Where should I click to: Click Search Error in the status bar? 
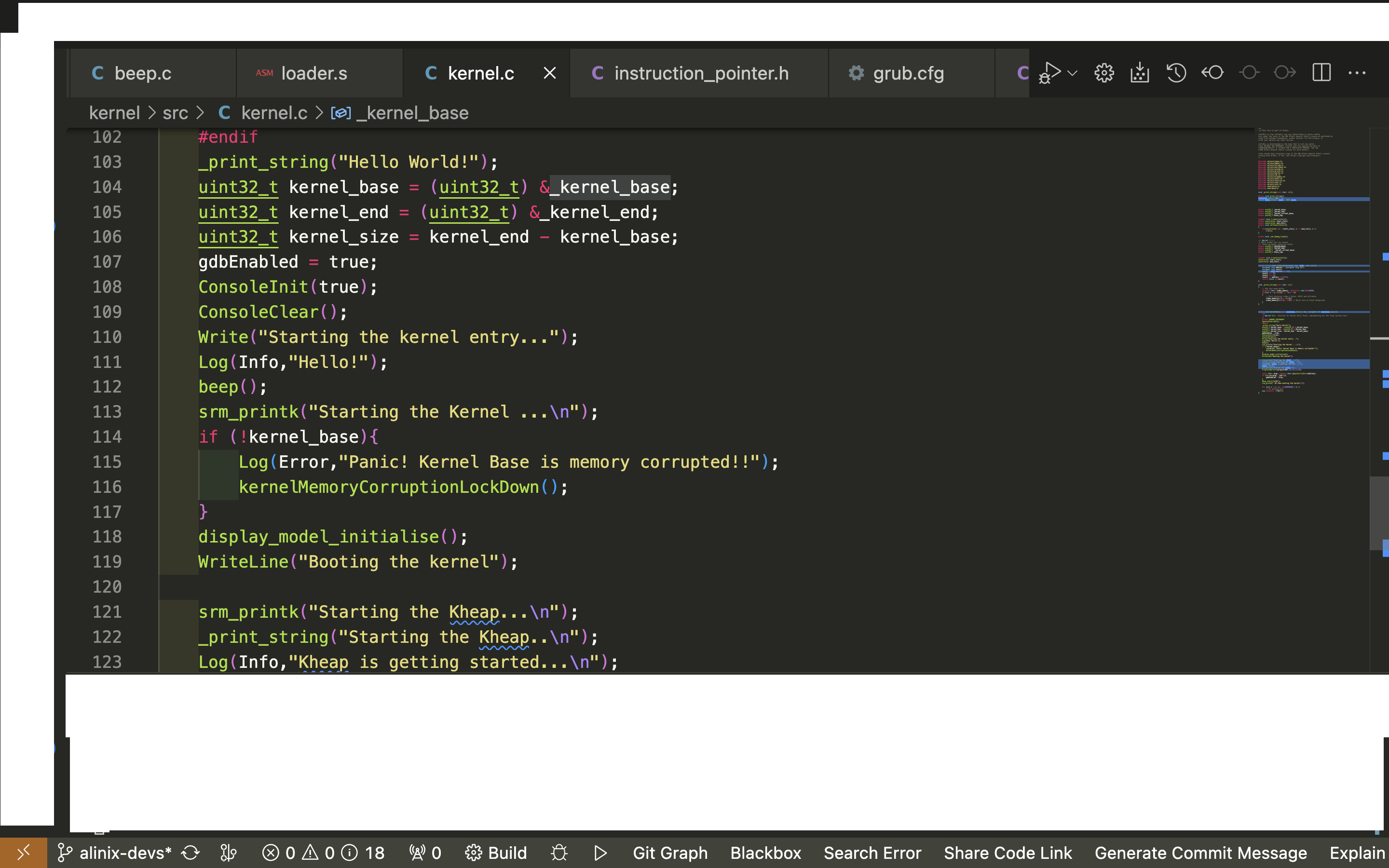coord(872,853)
